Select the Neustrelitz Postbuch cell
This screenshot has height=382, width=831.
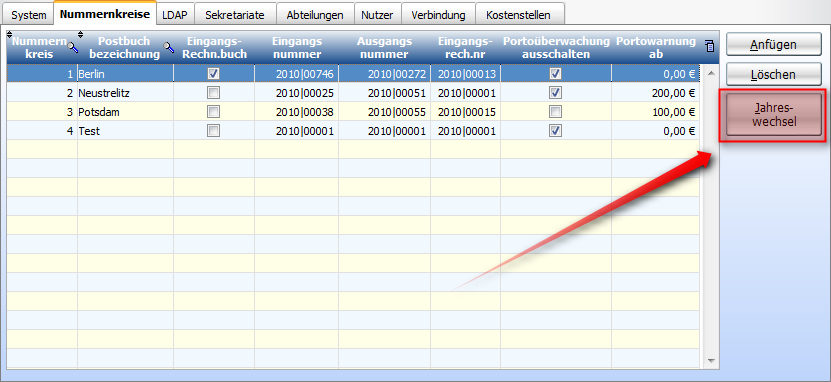pyautogui.click(x=126, y=93)
